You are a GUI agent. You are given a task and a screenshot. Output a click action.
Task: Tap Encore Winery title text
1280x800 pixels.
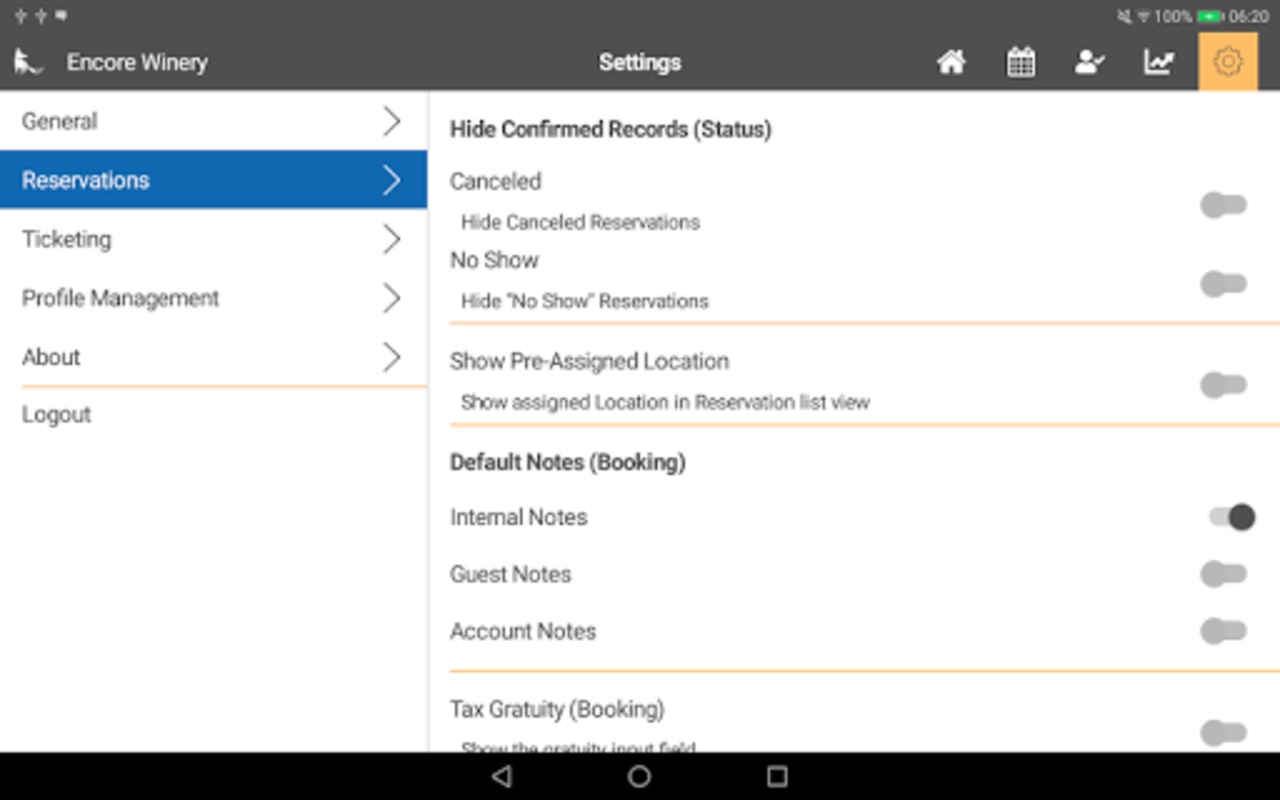tap(137, 62)
